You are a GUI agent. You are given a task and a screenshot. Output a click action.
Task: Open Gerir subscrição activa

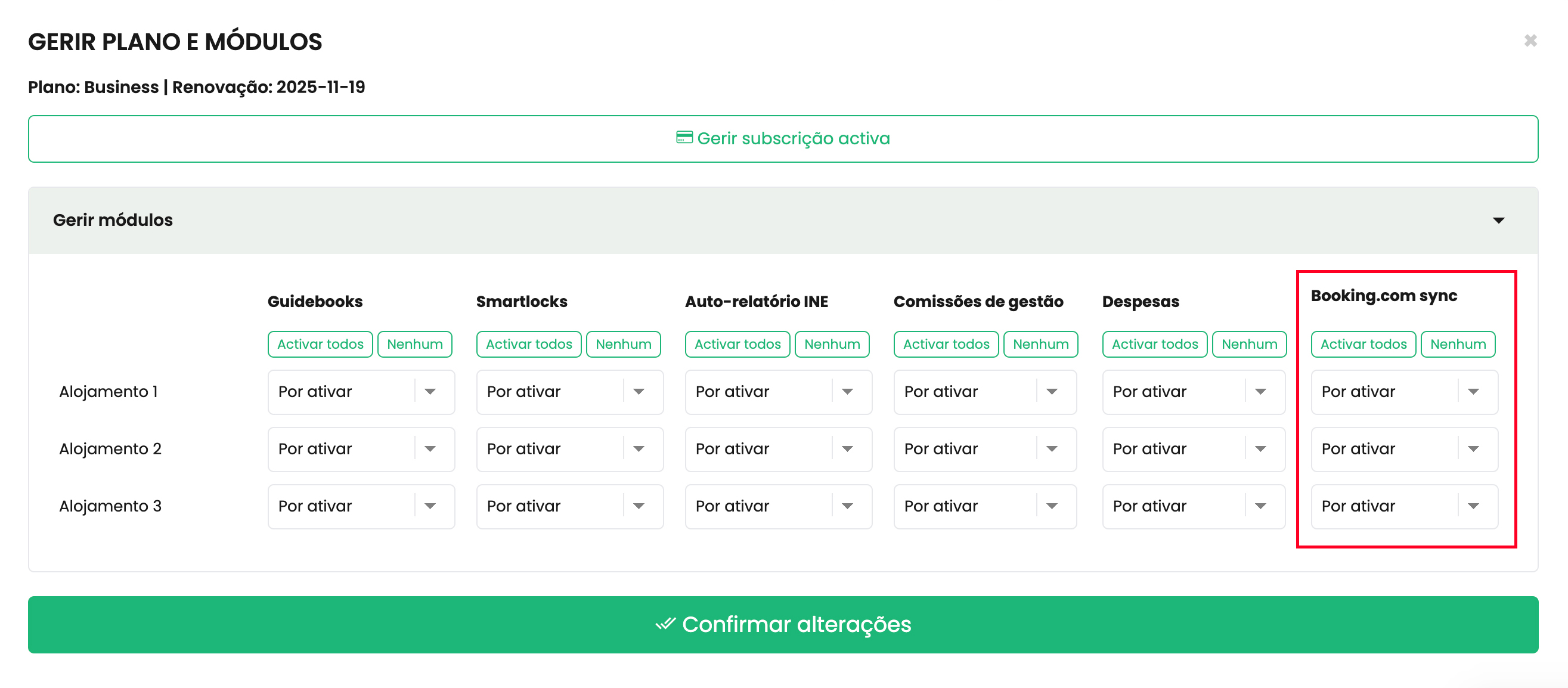783,139
